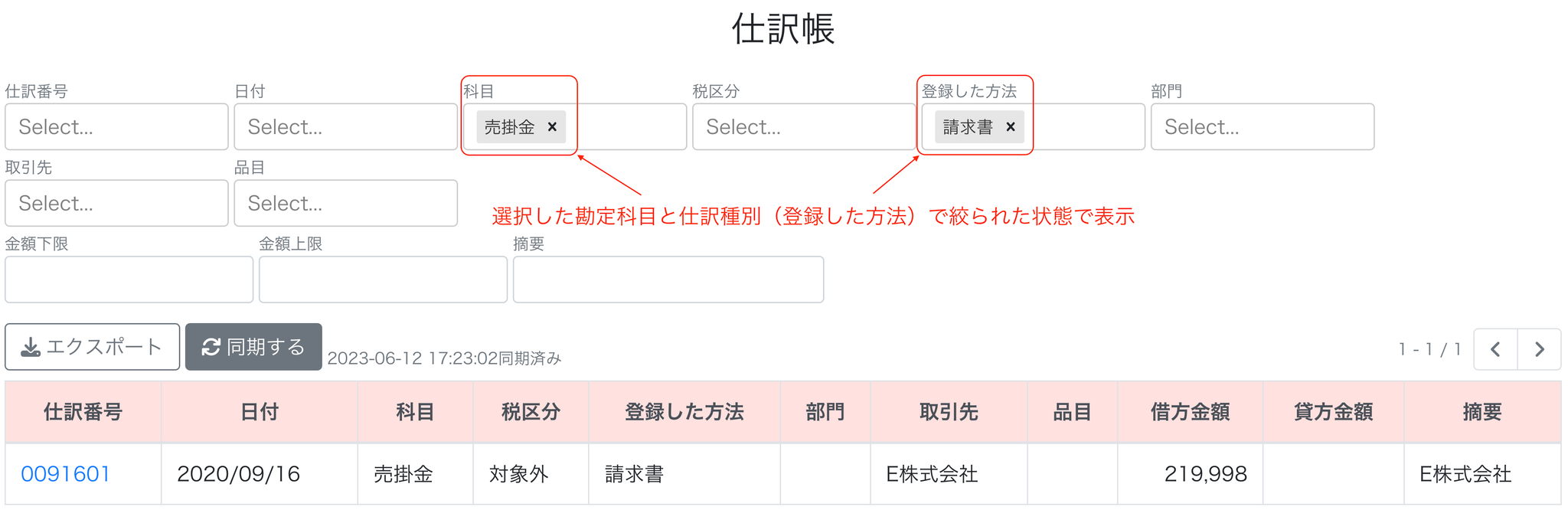Click the 日付 table column header
This screenshot has width=1568, height=510.
point(260,412)
